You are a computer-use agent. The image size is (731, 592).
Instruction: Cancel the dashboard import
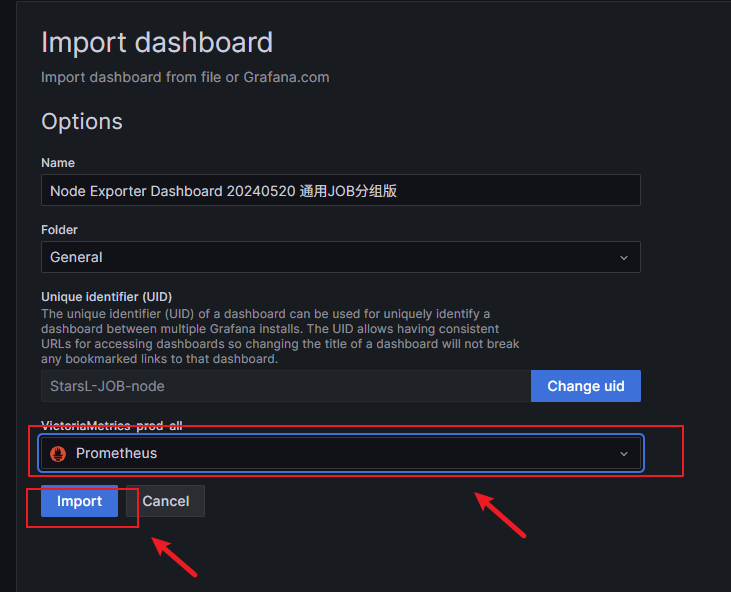tap(166, 501)
